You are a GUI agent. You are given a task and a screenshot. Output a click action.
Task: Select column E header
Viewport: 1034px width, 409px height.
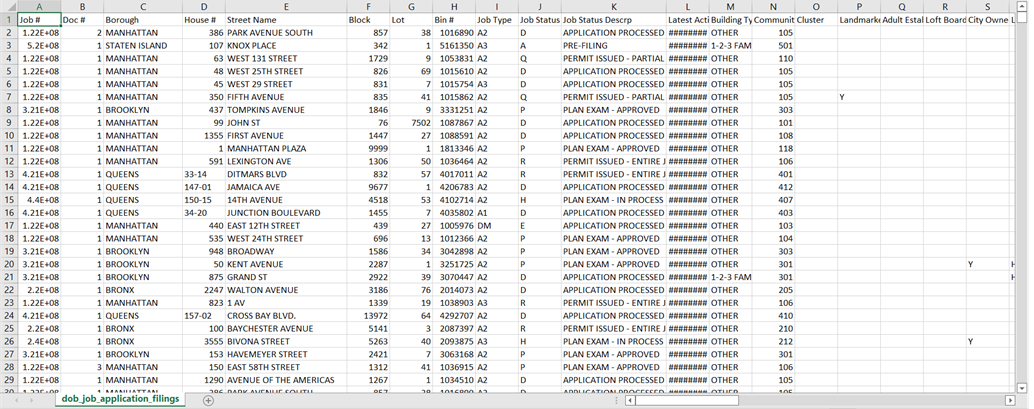[x=286, y=7]
